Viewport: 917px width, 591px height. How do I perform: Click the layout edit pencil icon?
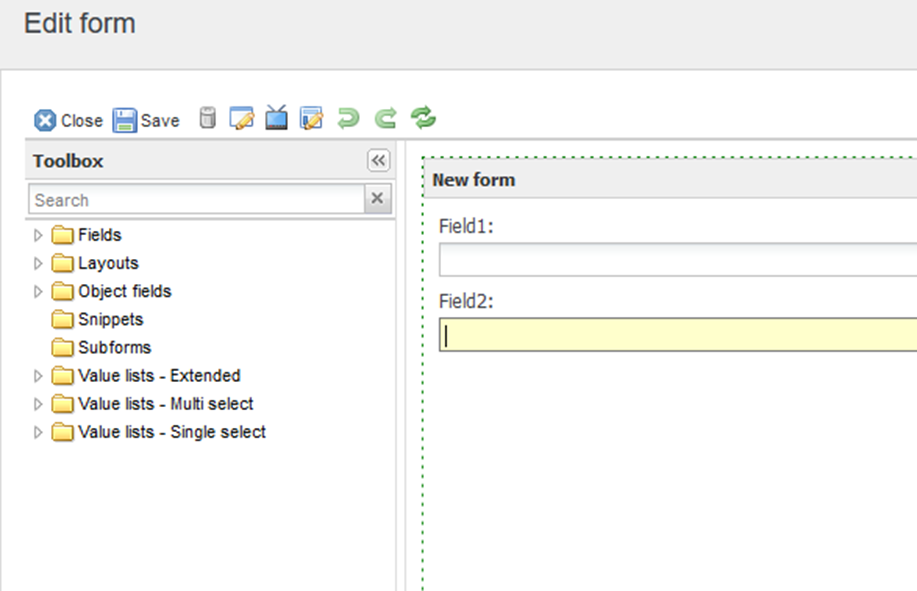click(x=312, y=119)
